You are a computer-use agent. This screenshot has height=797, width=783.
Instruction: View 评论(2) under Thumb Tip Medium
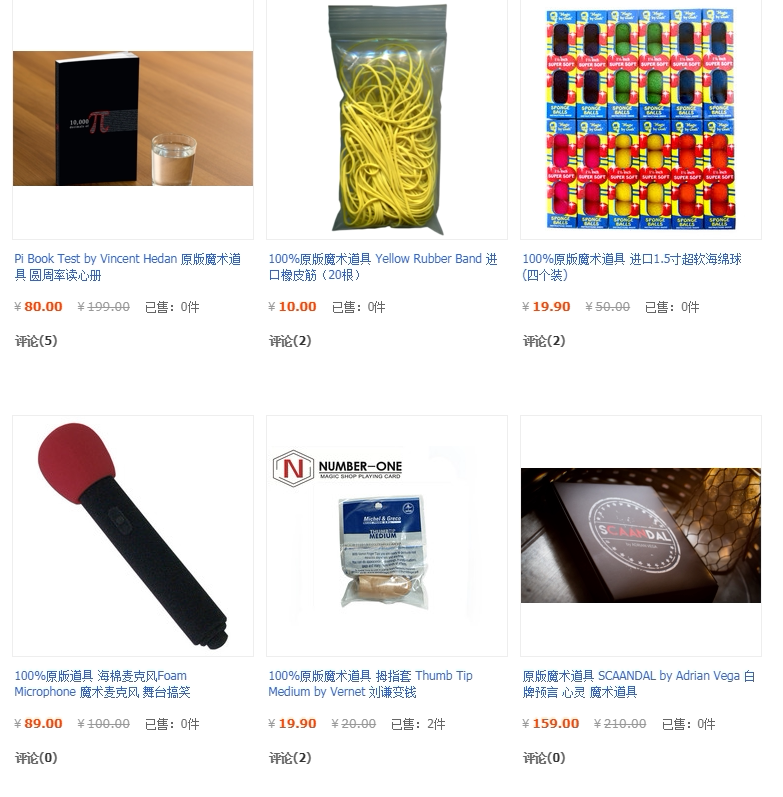click(x=290, y=758)
